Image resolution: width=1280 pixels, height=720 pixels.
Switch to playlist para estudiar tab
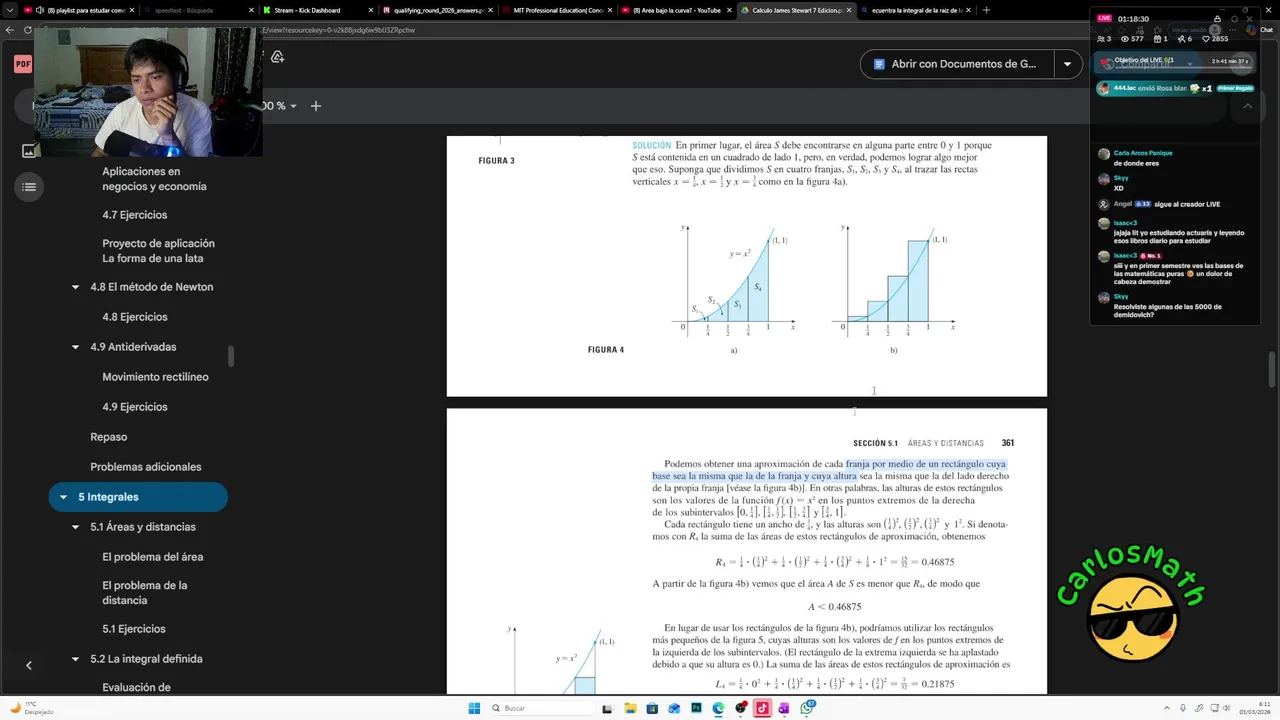click(78, 10)
